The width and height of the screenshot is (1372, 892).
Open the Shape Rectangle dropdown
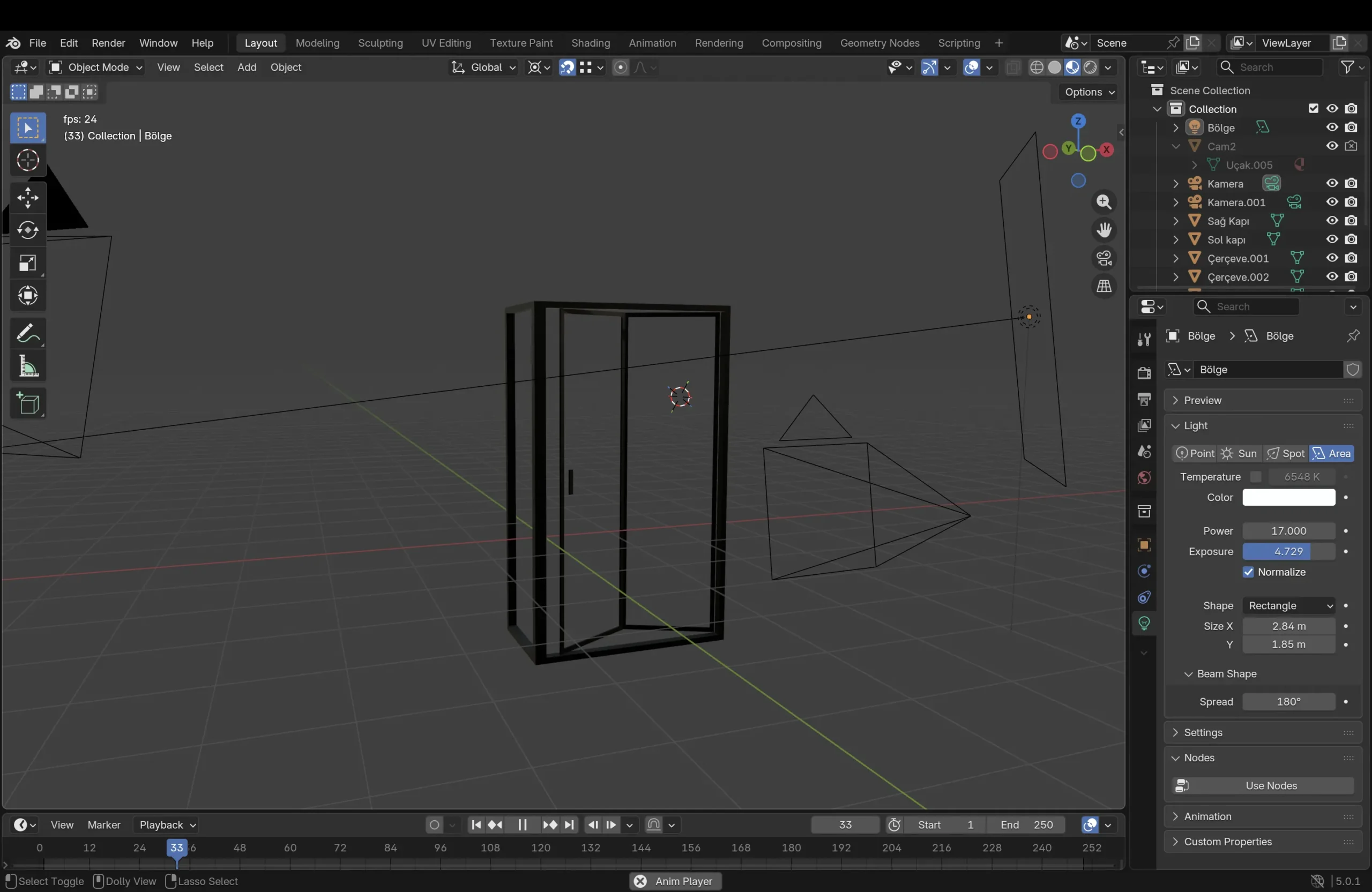pyautogui.click(x=1288, y=605)
